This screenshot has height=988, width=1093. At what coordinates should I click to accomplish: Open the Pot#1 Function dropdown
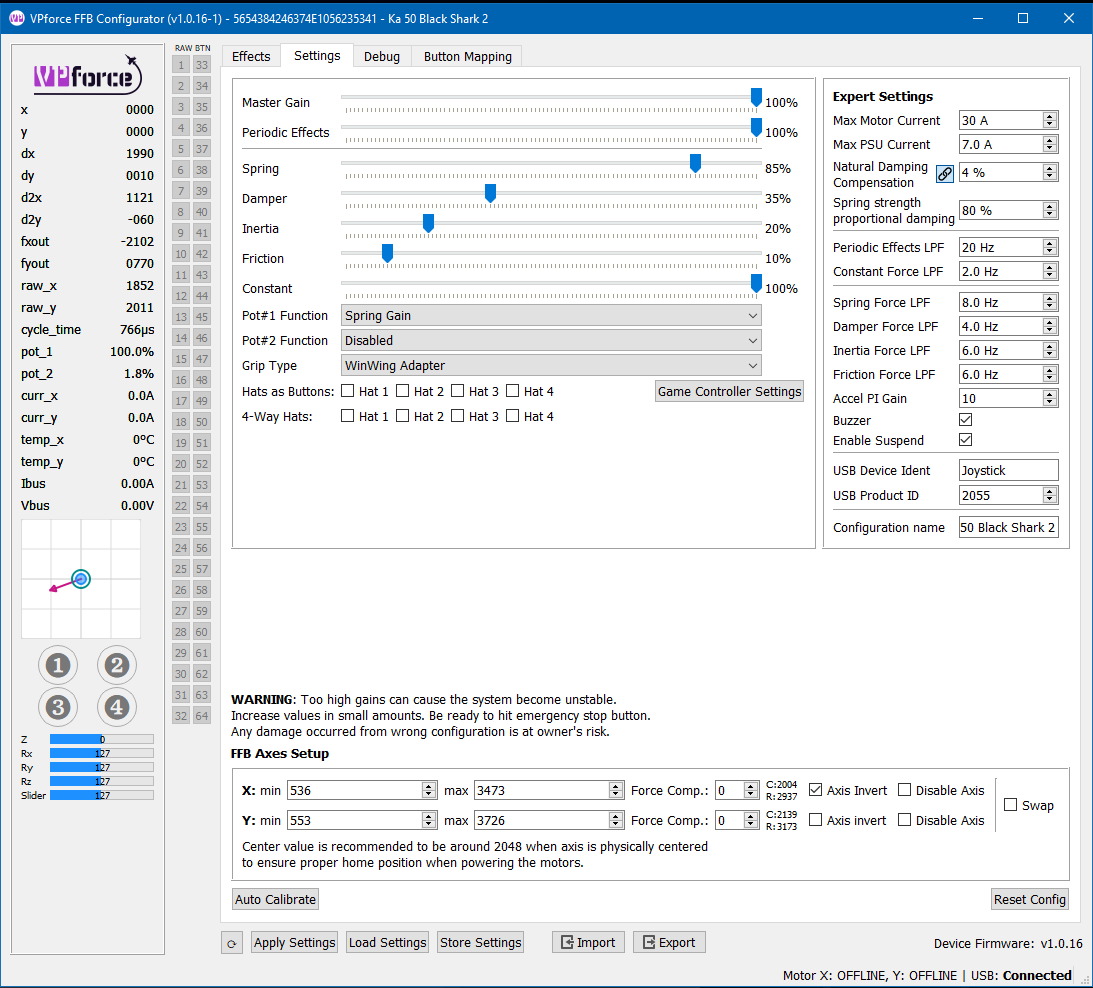(551, 316)
